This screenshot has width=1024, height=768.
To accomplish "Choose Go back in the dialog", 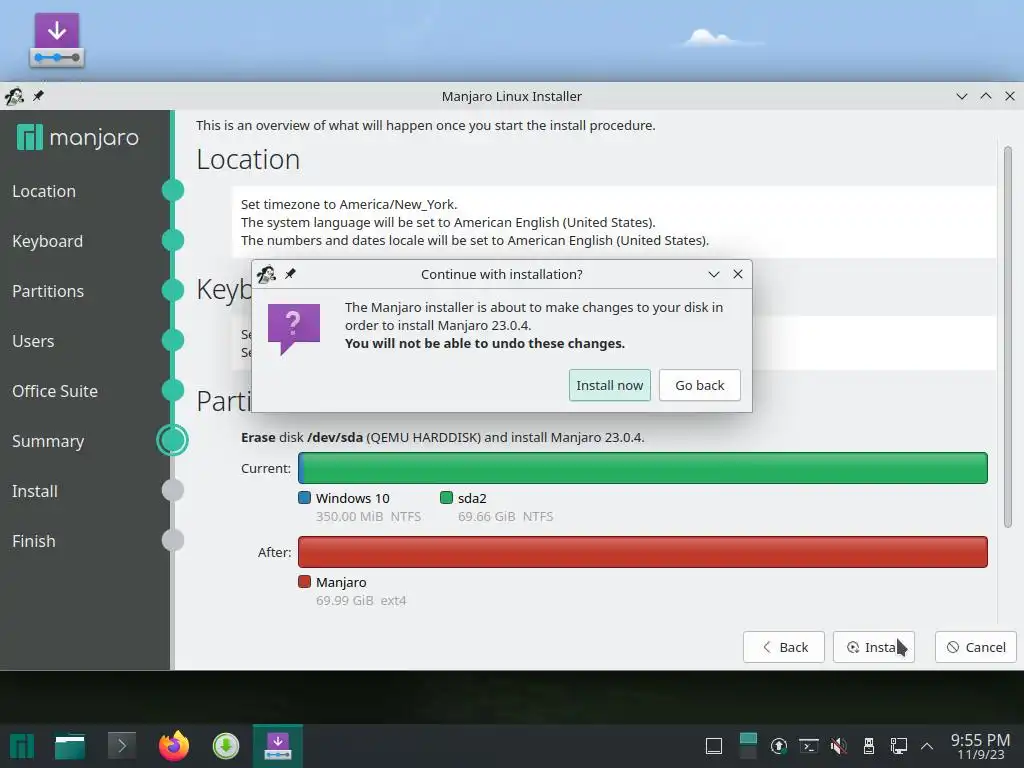I will (699, 385).
